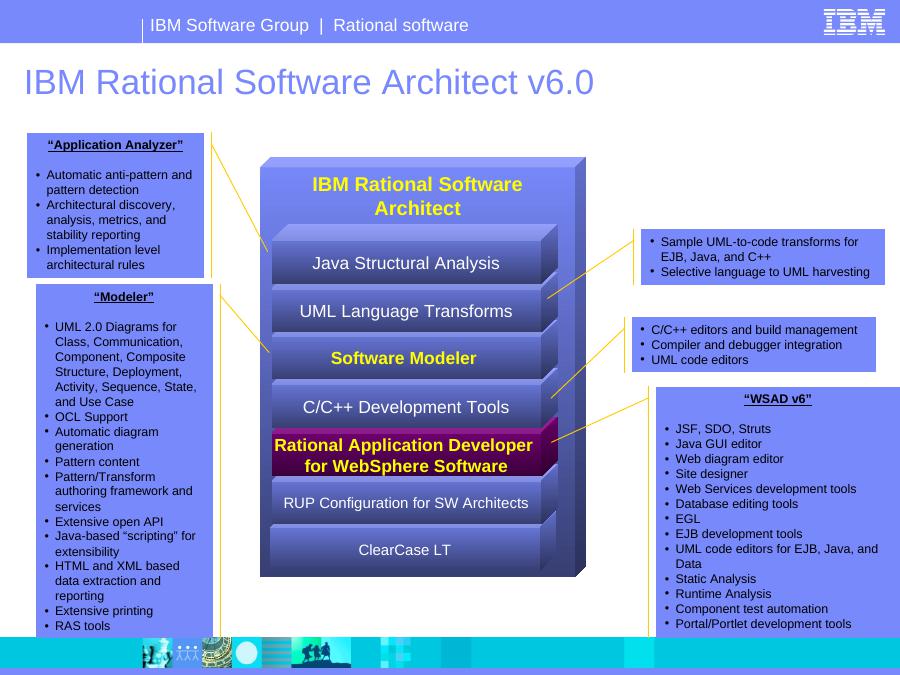The image size is (900, 675).
Task: Click HTML and XML based data extraction bullet
Action: click(117, 581)
